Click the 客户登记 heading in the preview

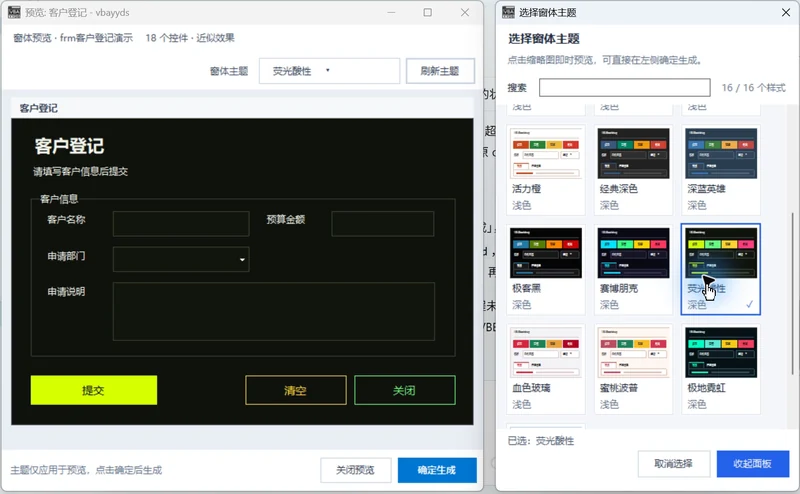(x=69, y=146)
